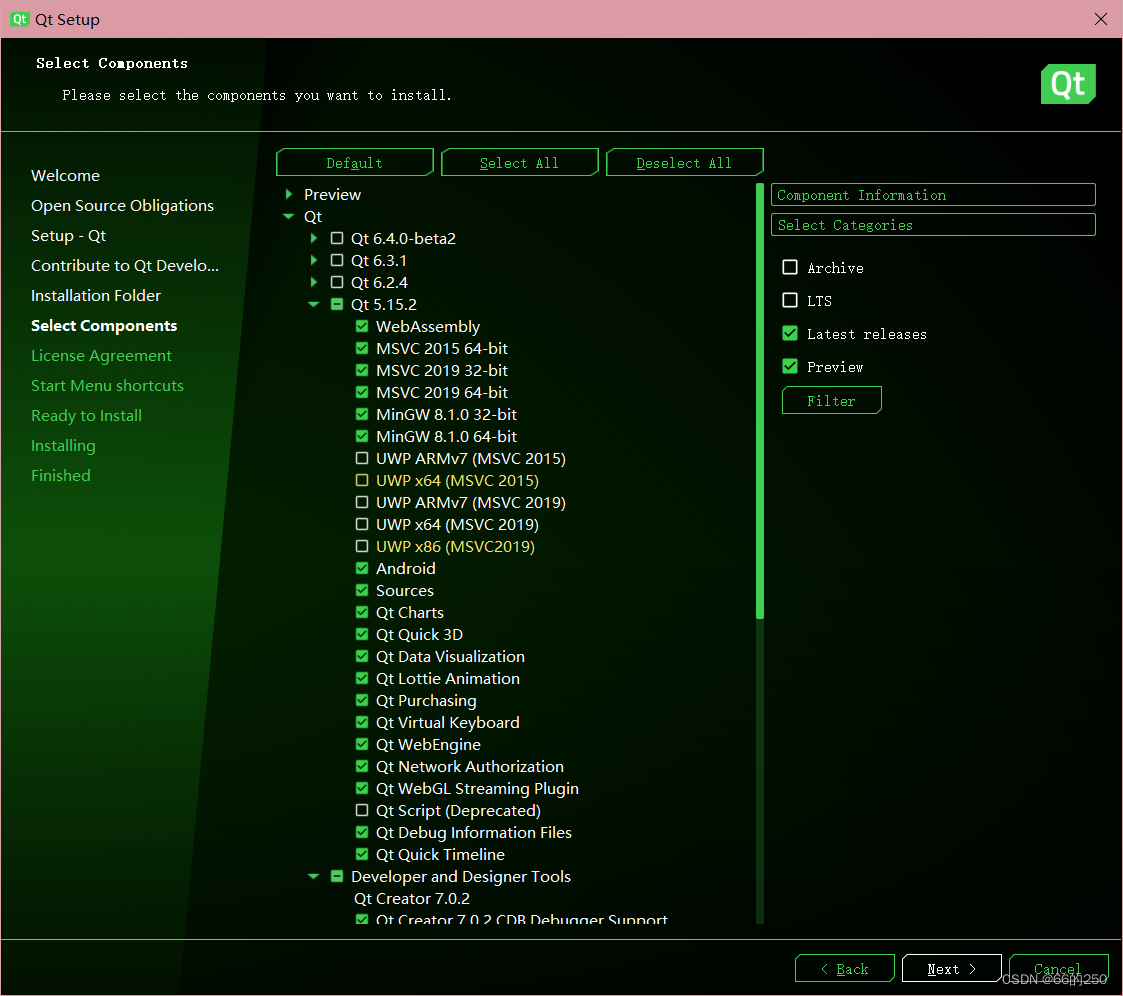The width and height of the screenshot is (1123, 996).
Task: Check UWP x86 (MSVC2019) checkbox
Action: point(362,546)
